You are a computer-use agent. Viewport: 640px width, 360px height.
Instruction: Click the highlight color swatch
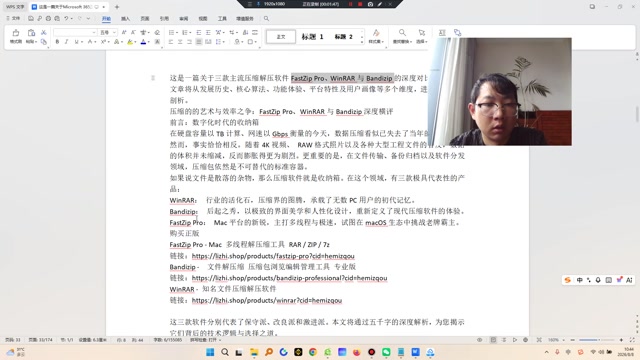tap(130, 42)
